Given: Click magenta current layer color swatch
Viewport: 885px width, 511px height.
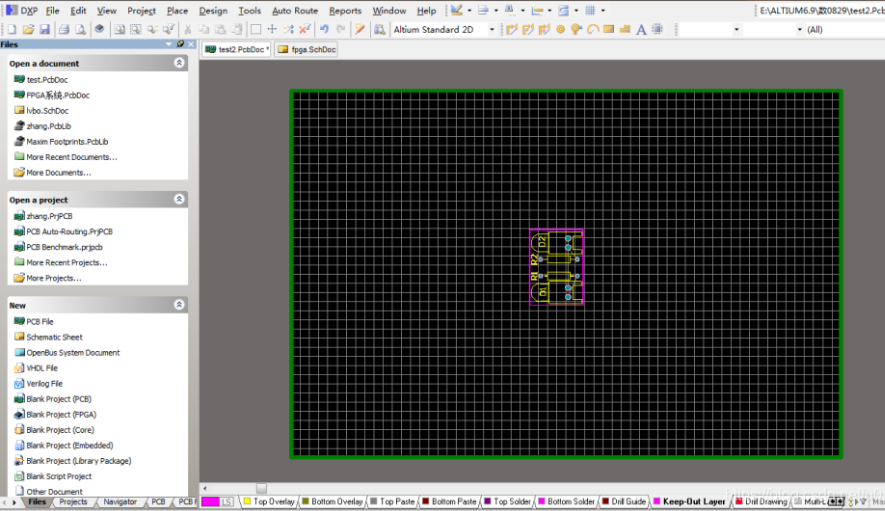Looking at the screenshot, I should click(x=211, y=501).
